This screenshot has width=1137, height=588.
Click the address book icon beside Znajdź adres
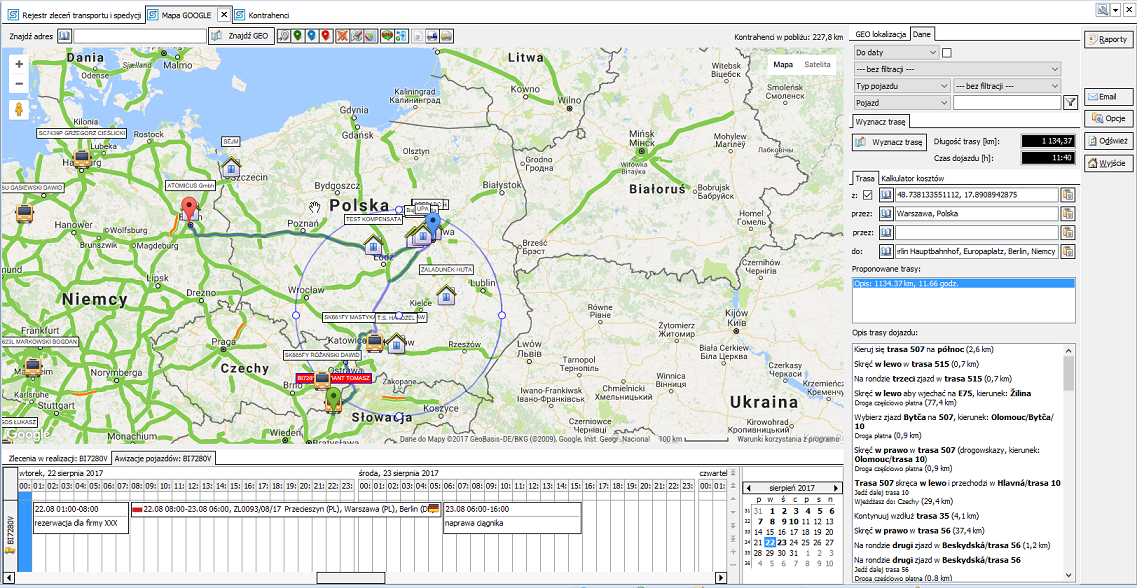point(64,36)
